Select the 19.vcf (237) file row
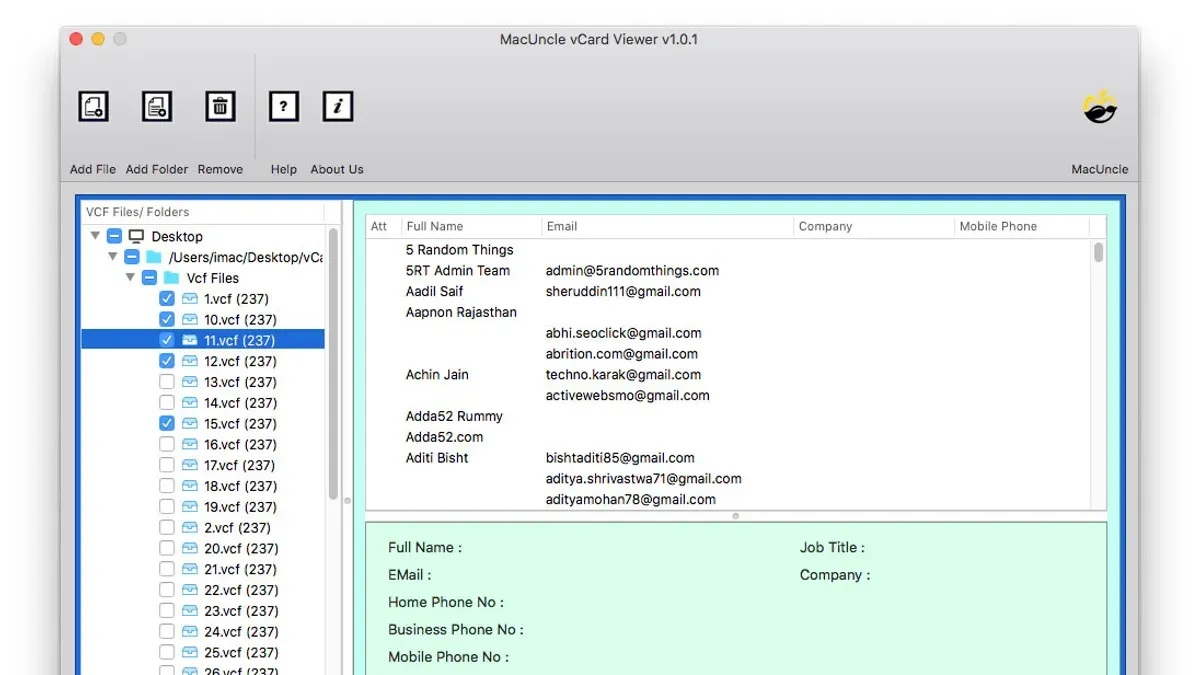The height and width of the screenshot is (675, 1200). click(x=203, y=507)
